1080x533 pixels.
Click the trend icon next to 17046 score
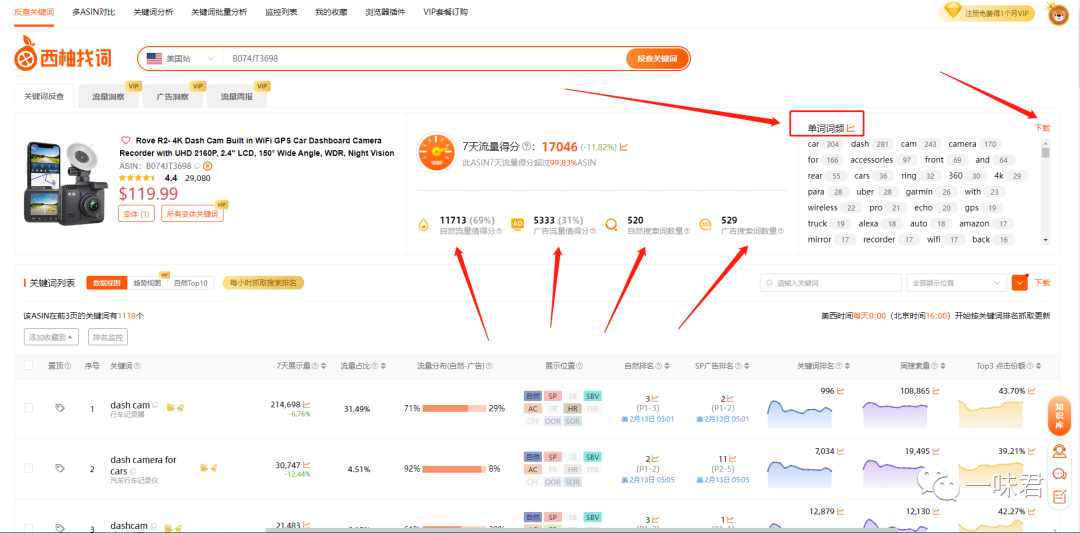click(624, 147)
